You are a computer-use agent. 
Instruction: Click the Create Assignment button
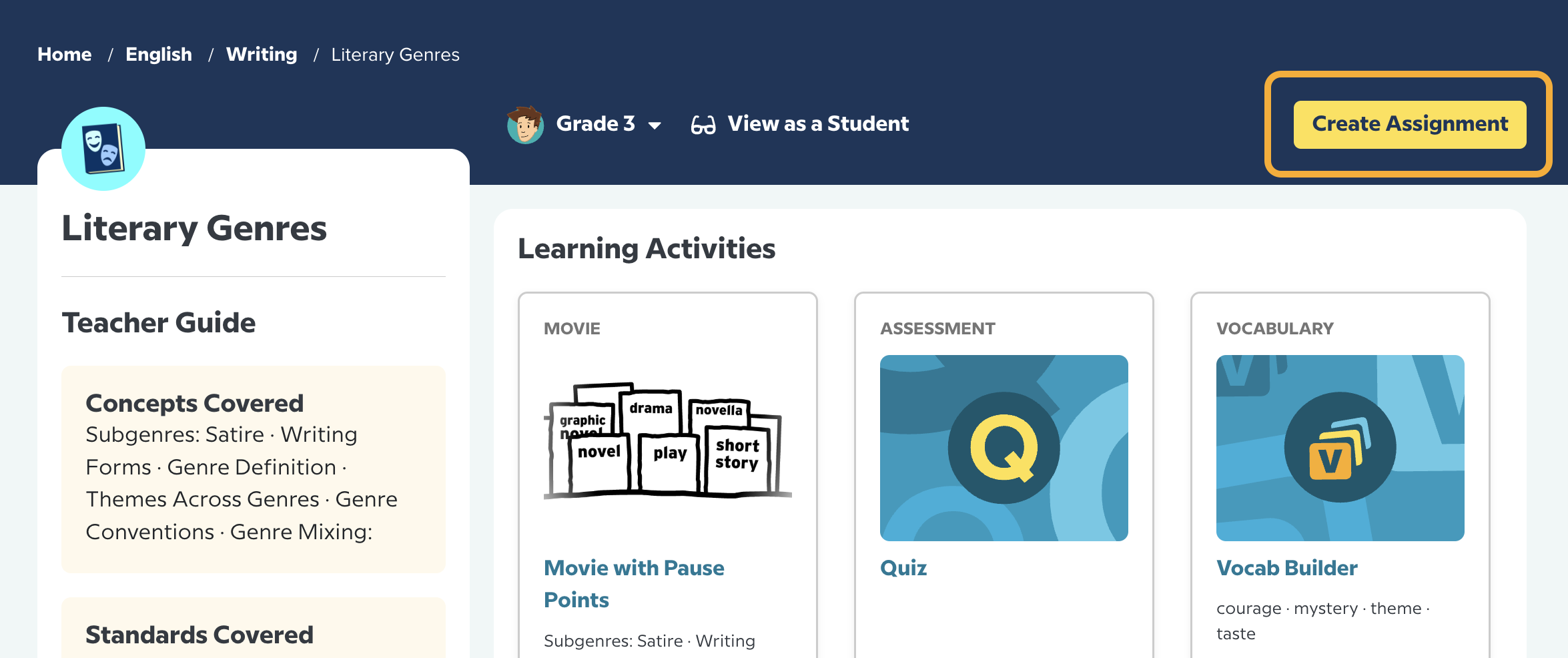pos(1409,124)
